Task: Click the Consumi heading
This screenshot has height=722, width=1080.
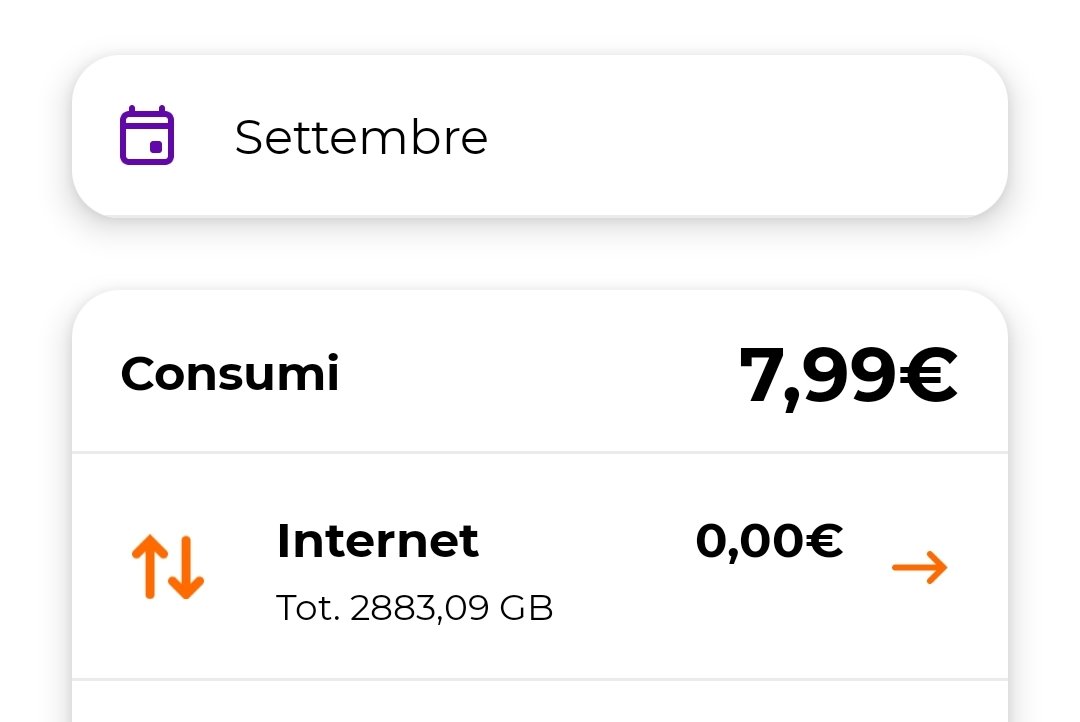Action: click(x=230, y=374)
